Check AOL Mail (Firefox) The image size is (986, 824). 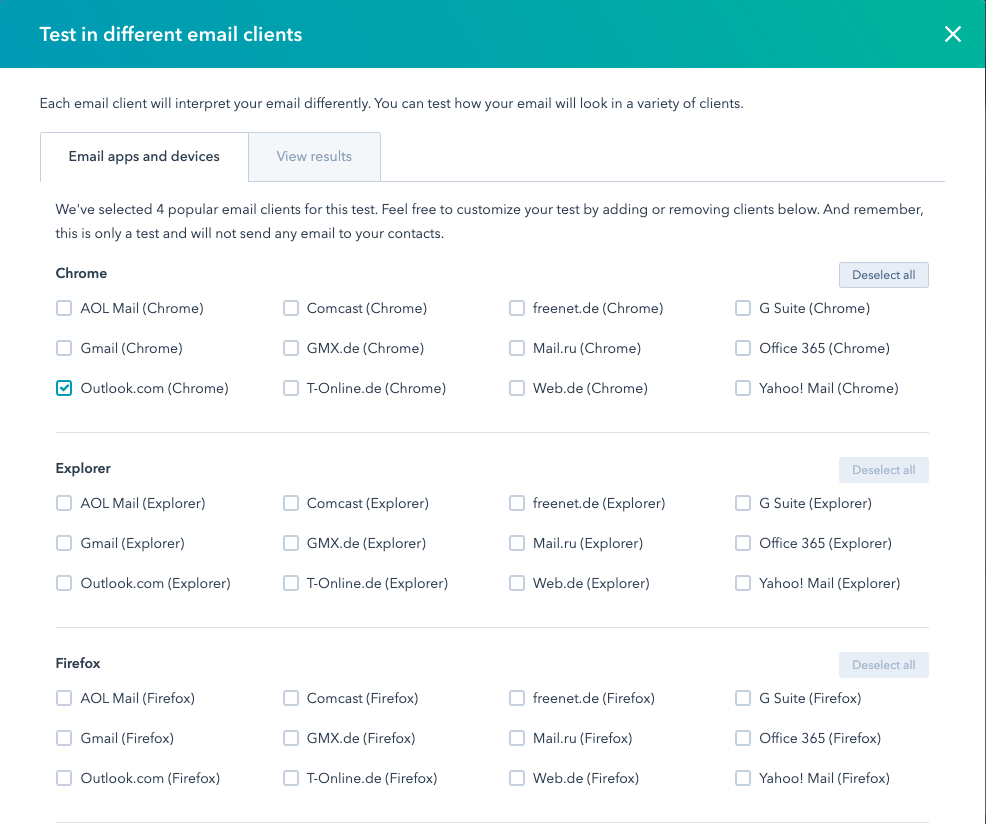click(64, 698)
